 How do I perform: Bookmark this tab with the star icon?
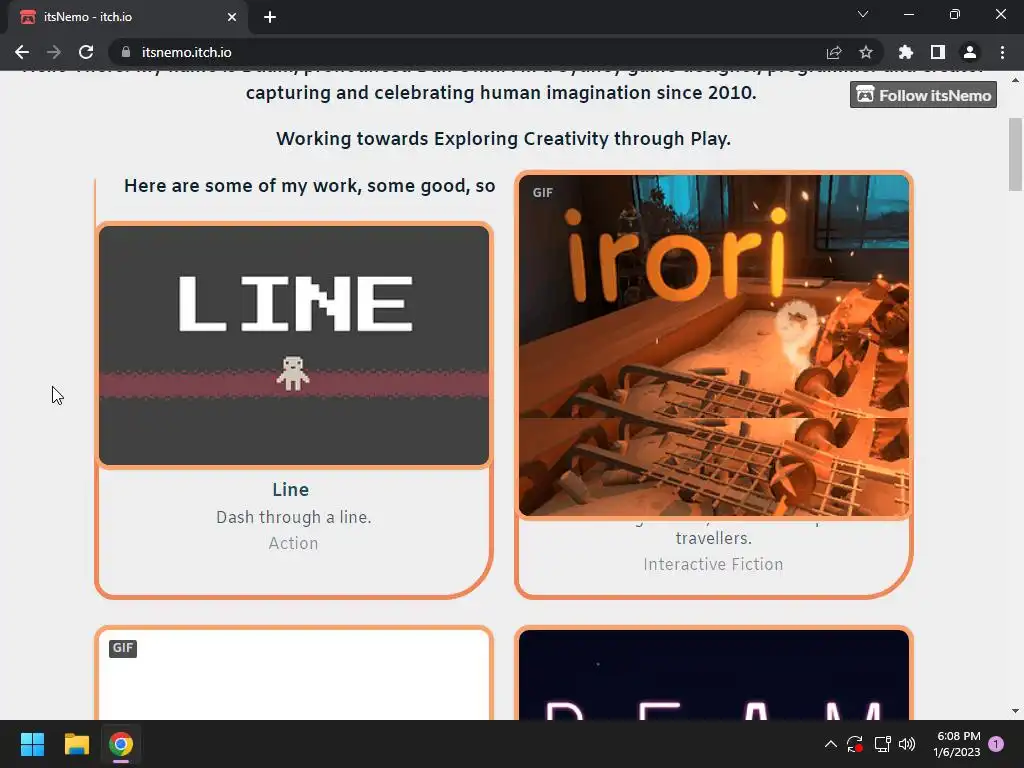tap(866, 52)
